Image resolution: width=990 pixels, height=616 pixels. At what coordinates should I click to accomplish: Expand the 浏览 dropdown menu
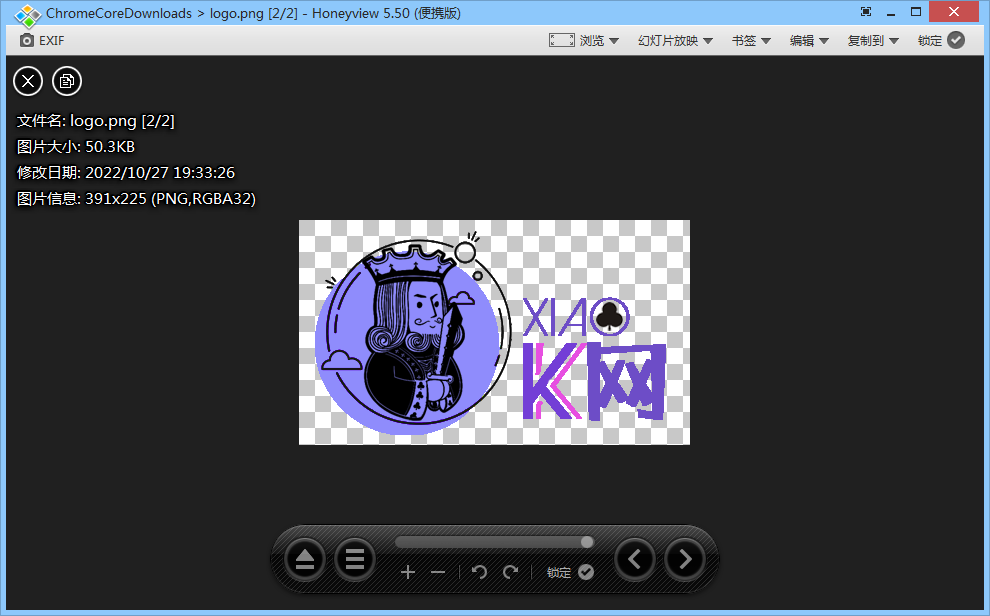pyautogui.click(x=585, y=40)
